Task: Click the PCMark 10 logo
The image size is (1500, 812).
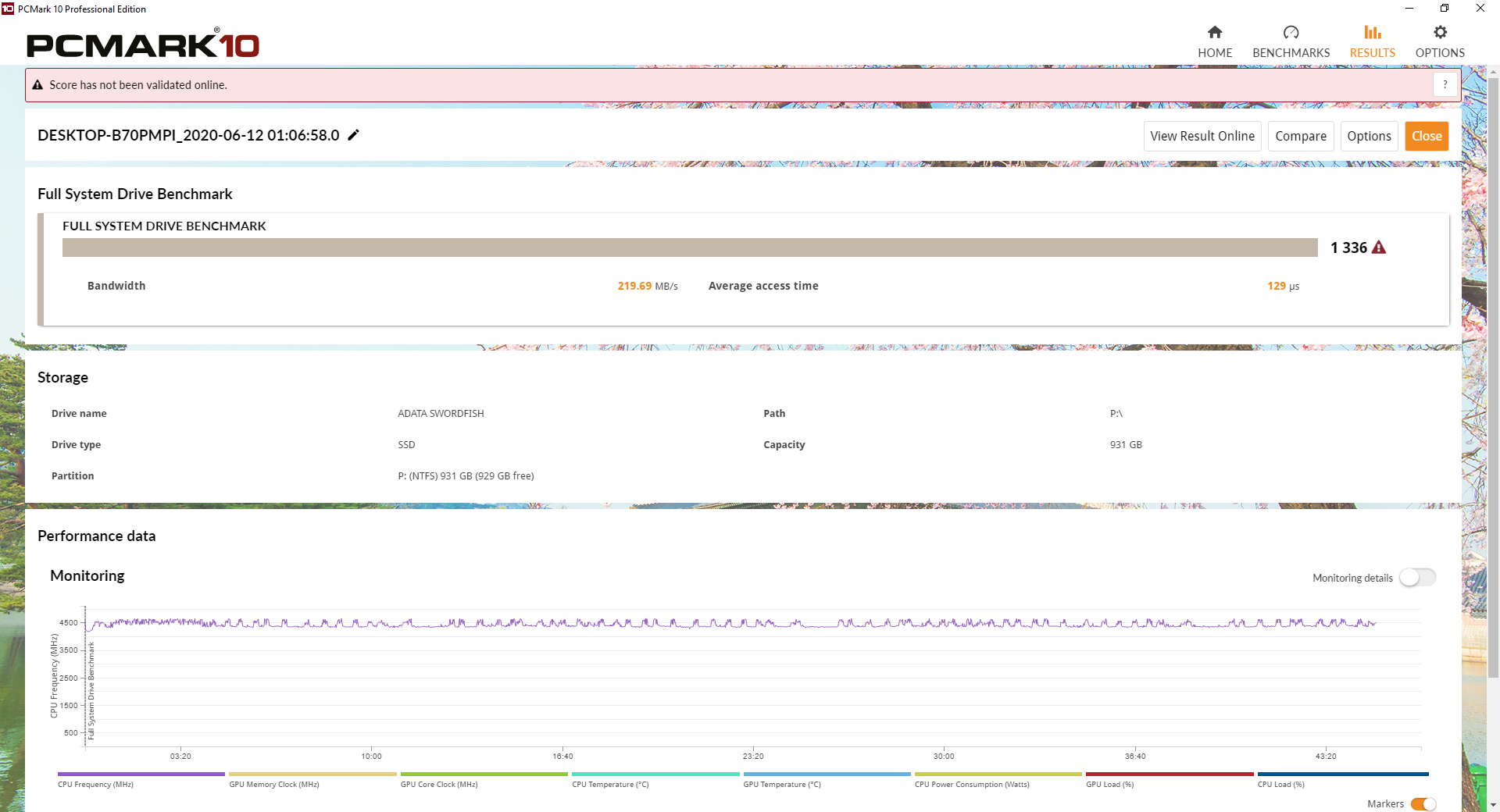Action: click(143, 45)
